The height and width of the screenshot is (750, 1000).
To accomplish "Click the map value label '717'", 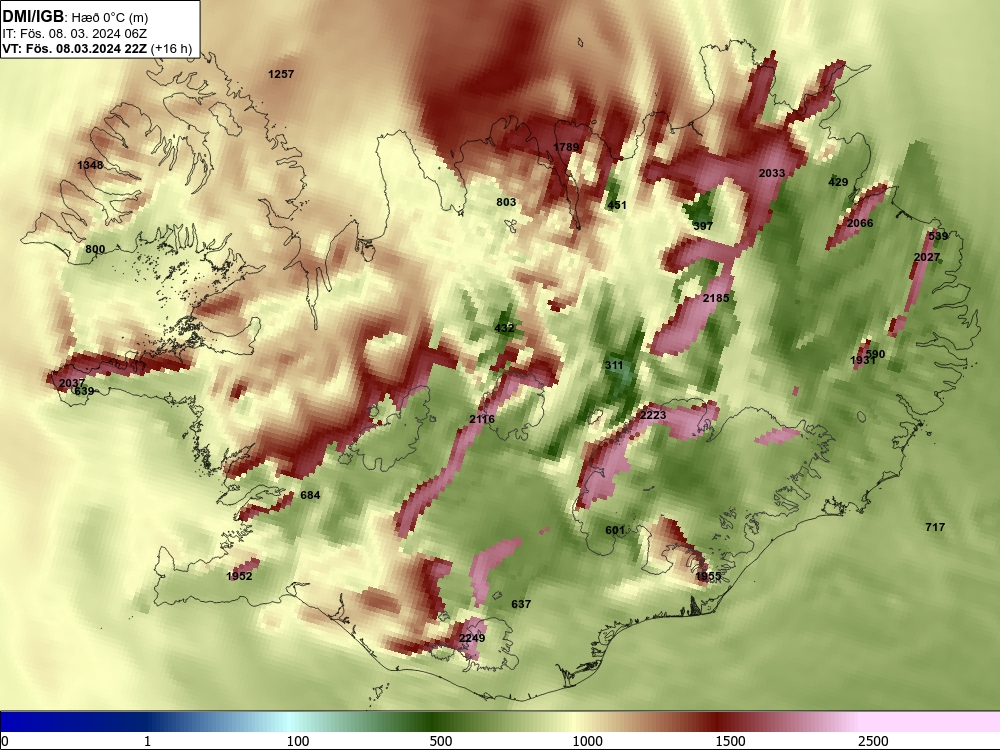I will 935,527.
